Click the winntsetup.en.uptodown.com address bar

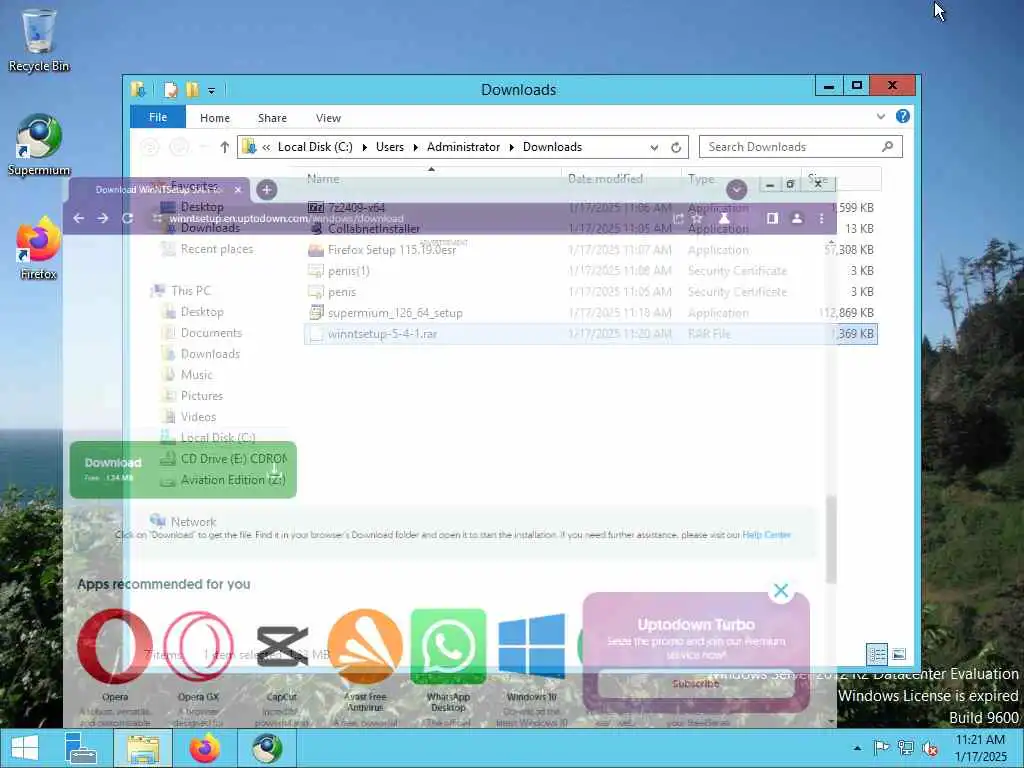pos(418,218)
